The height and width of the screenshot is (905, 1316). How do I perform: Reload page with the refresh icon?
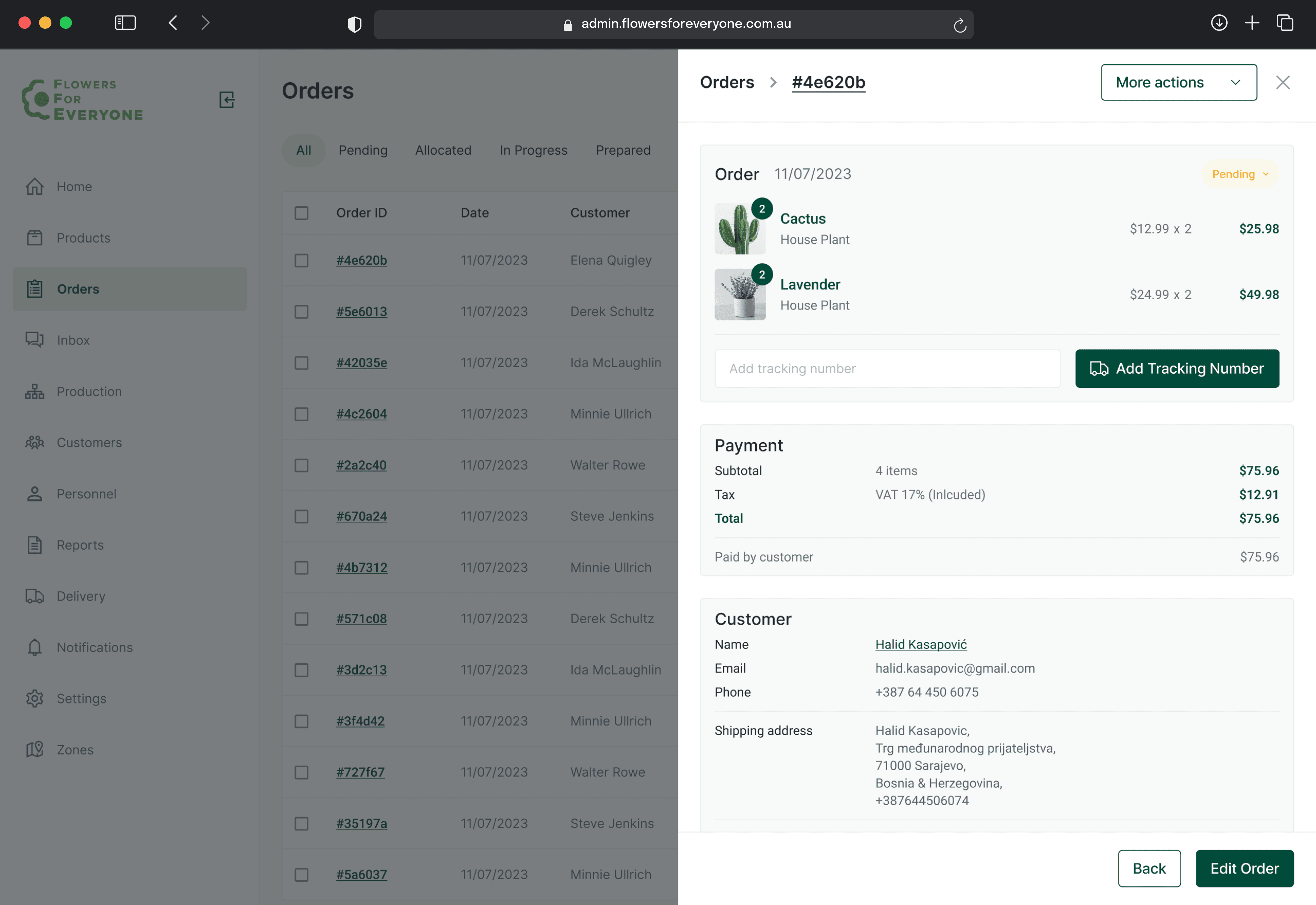[959, 25]
